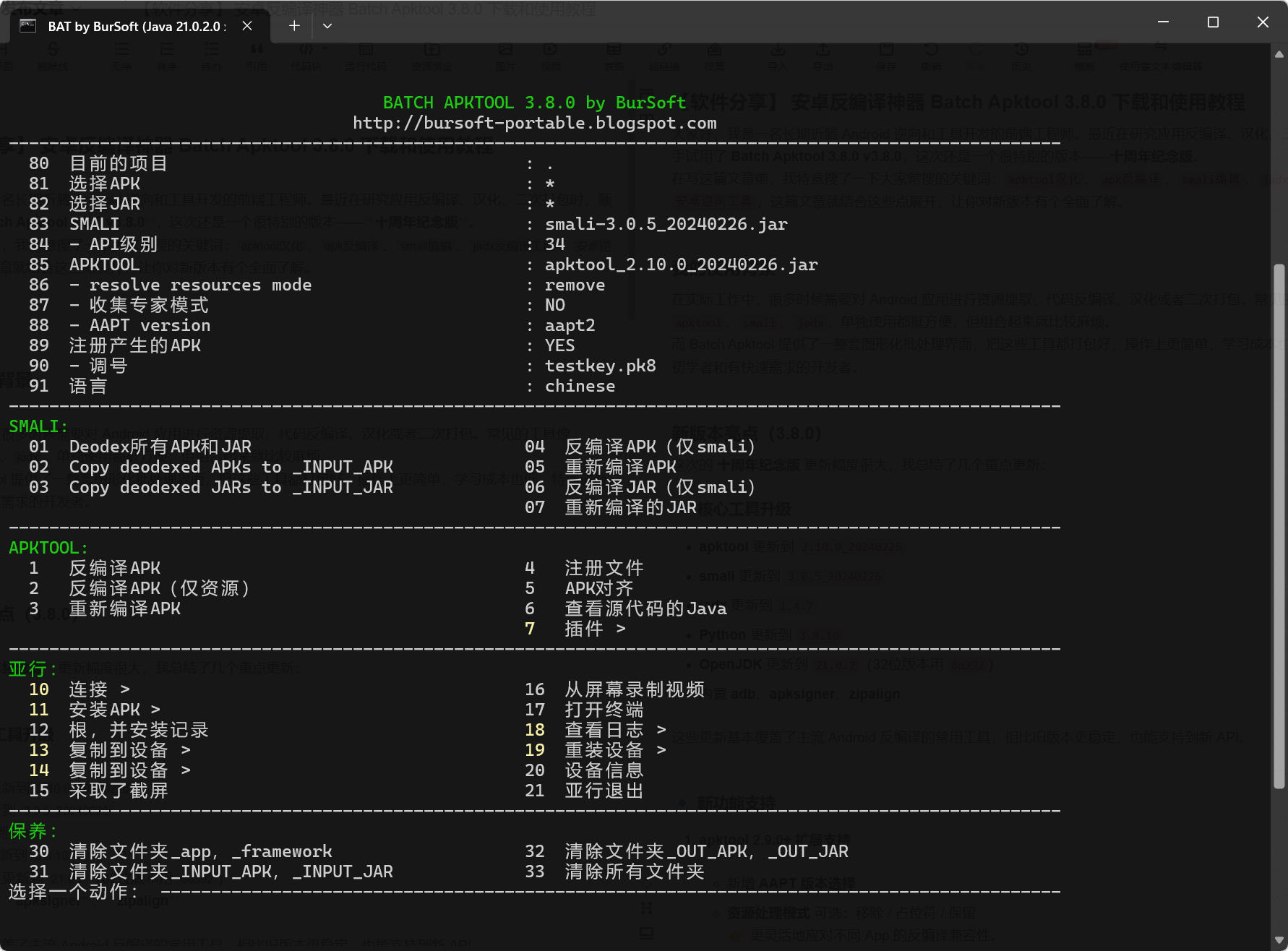
Task: Click the line "82 选择JAR"
Action: [x=85, y=204]
